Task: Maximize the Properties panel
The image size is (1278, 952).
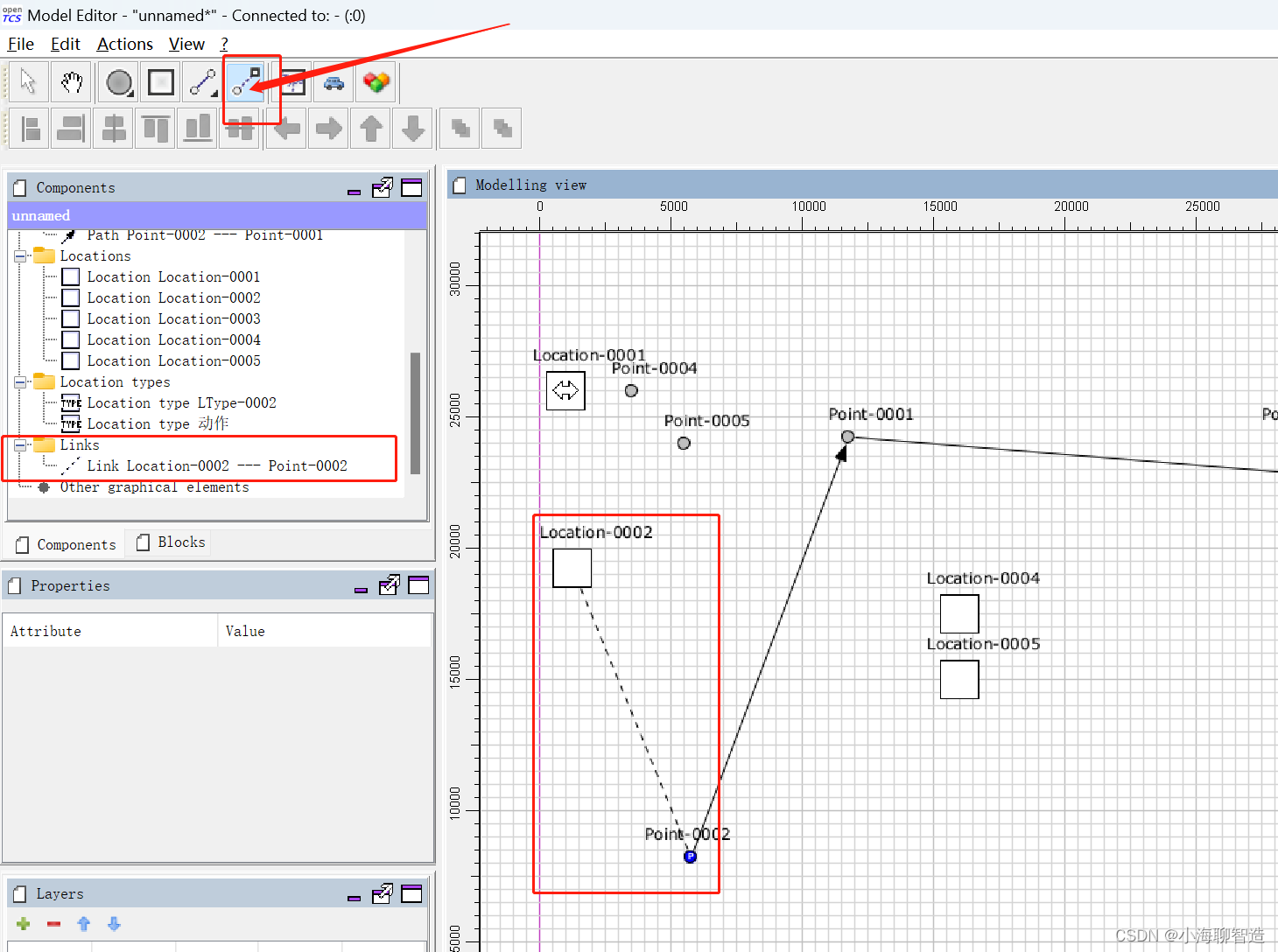Action: tap(418, 585)
